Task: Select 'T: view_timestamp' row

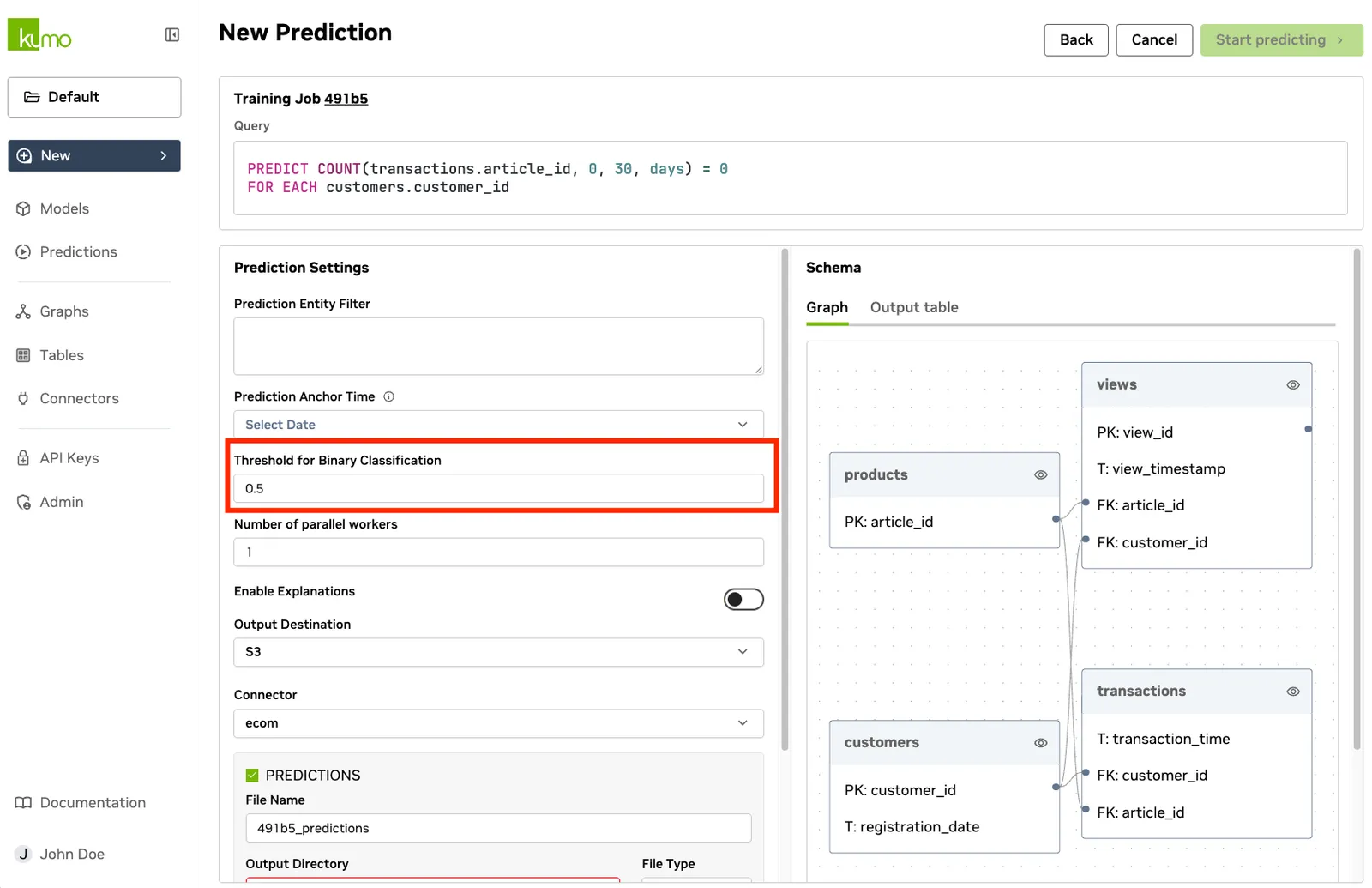Action: 1161,468
